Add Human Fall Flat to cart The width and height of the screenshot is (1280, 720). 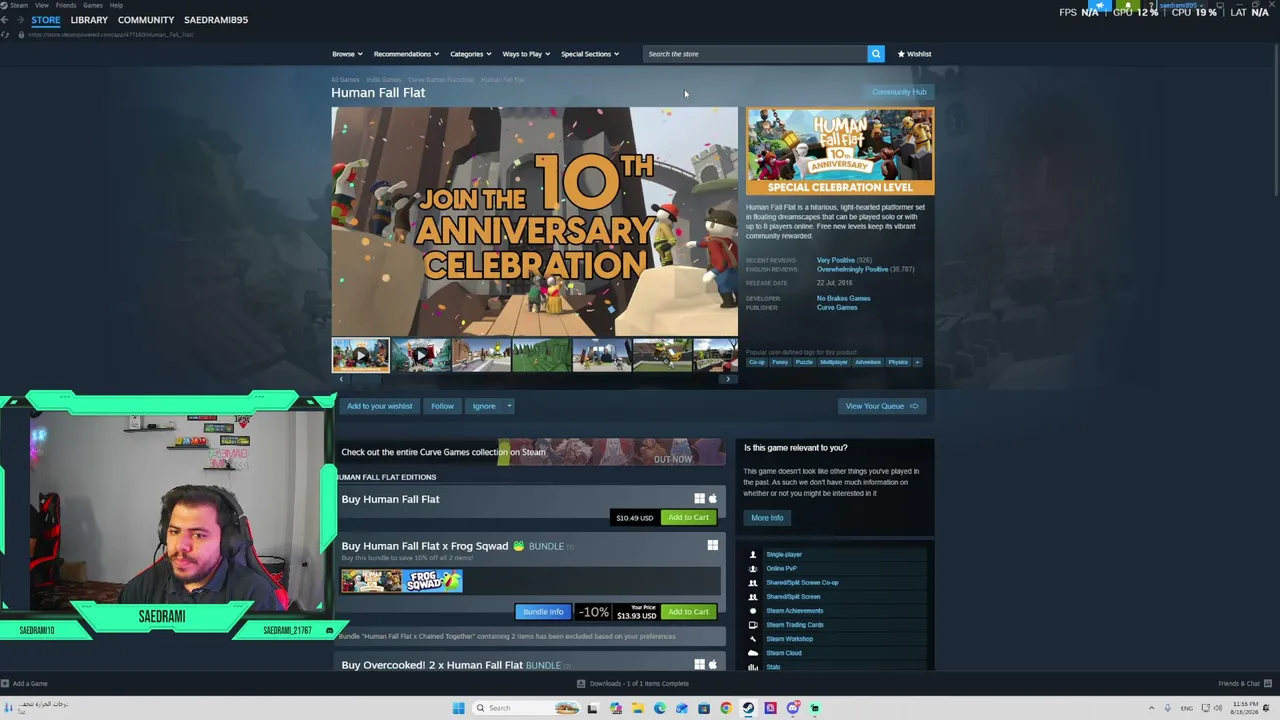pyautogui.click(x=688, y=517)
